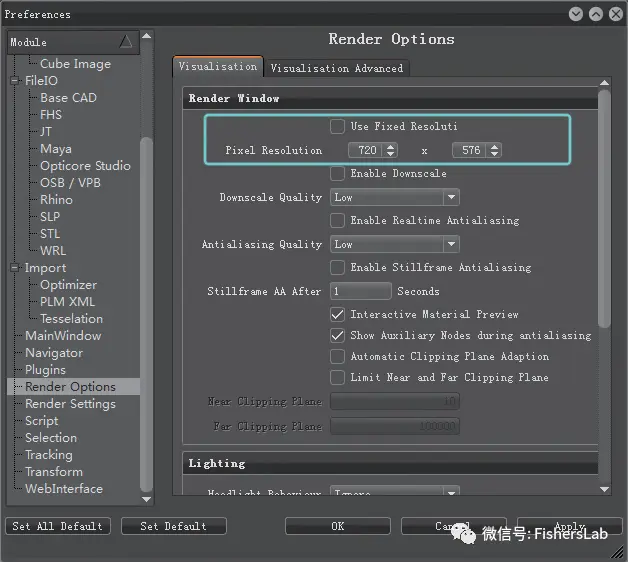This screenshot has width=628, height=562.
Task: Turn on Enable Realtime Antialiasing
Action: pyautogui.click(x=337, y=220)
